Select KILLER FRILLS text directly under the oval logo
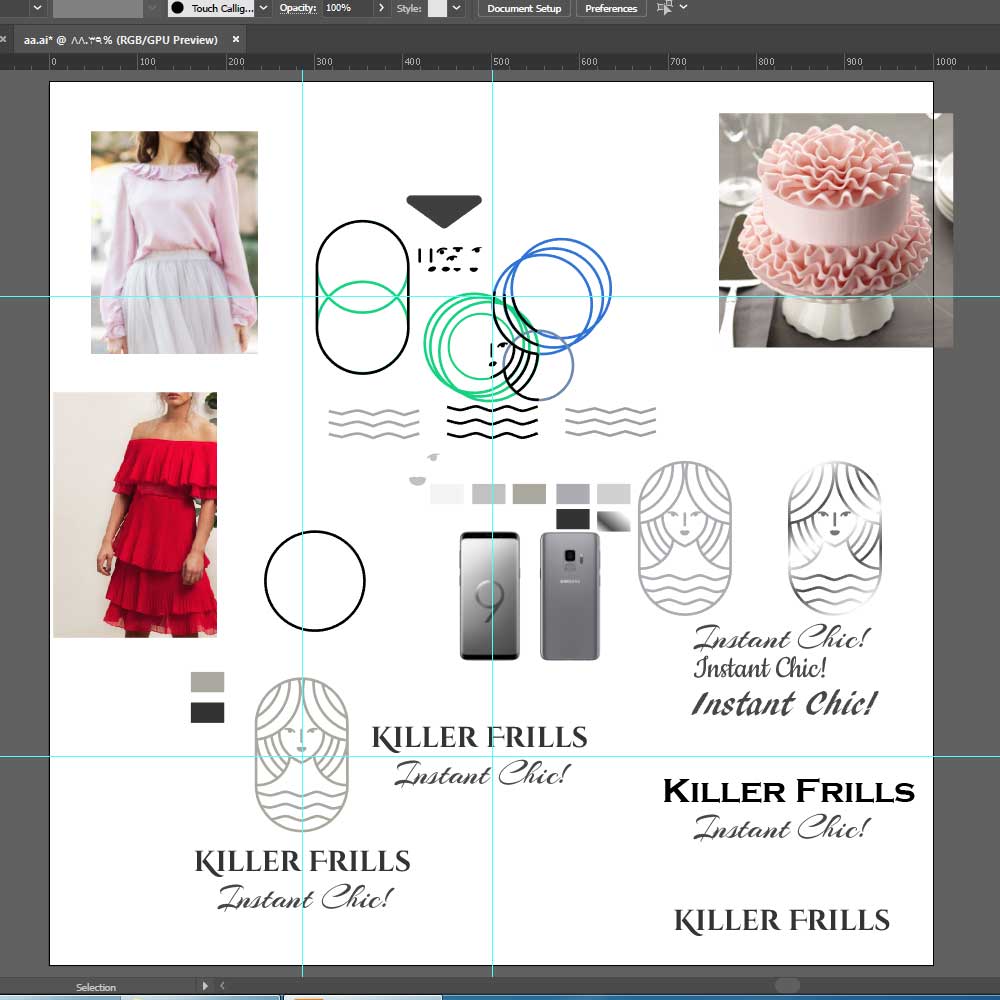This screenshot has height=1000, width=1000. click(302, 862)
